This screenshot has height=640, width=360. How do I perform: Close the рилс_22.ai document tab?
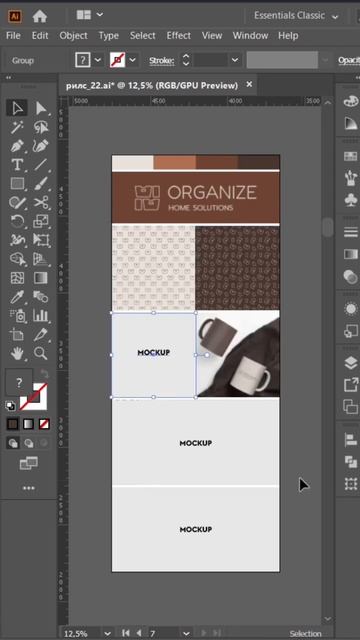249,84
